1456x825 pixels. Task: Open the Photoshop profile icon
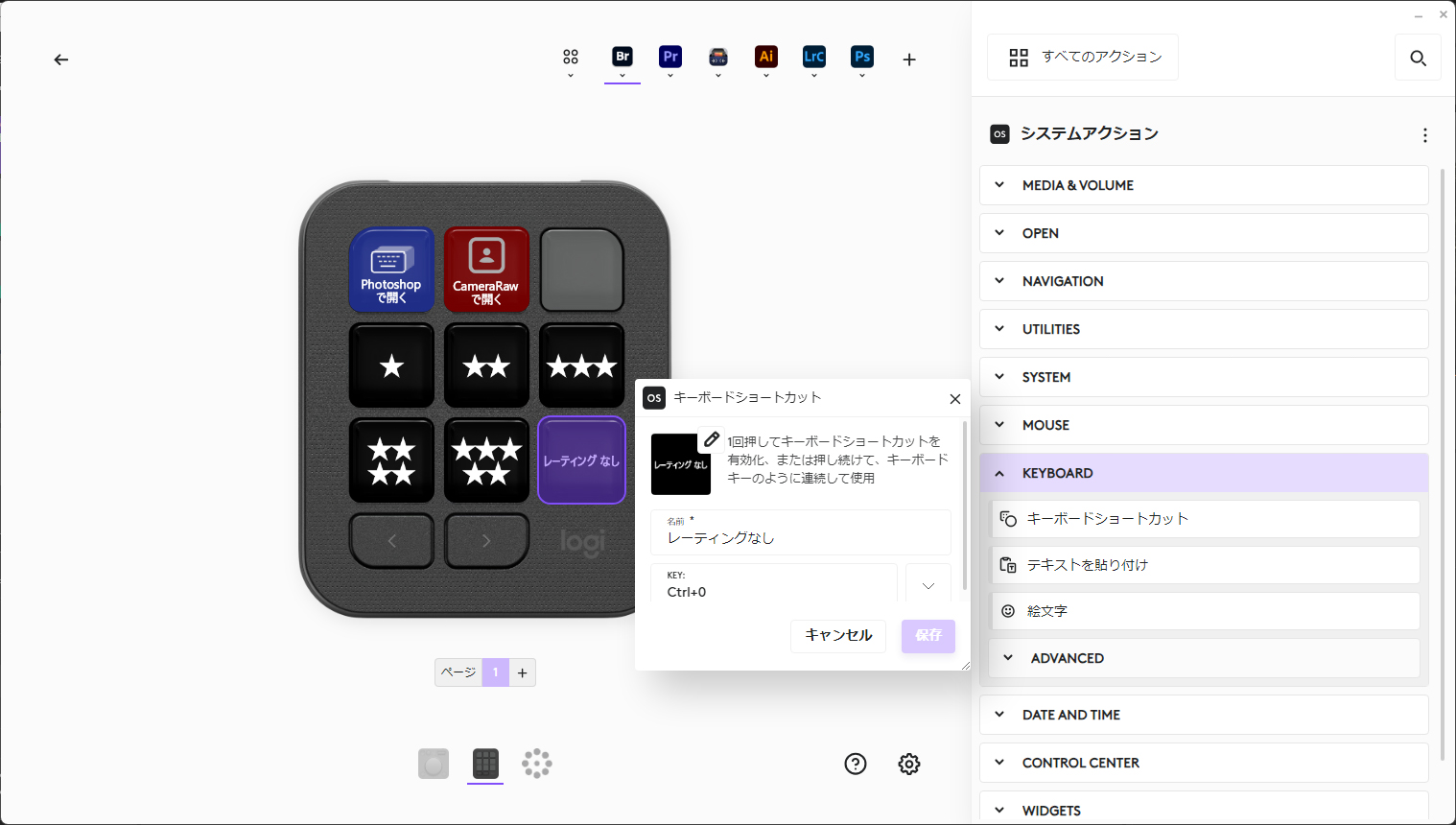click(x=861, y=58)
